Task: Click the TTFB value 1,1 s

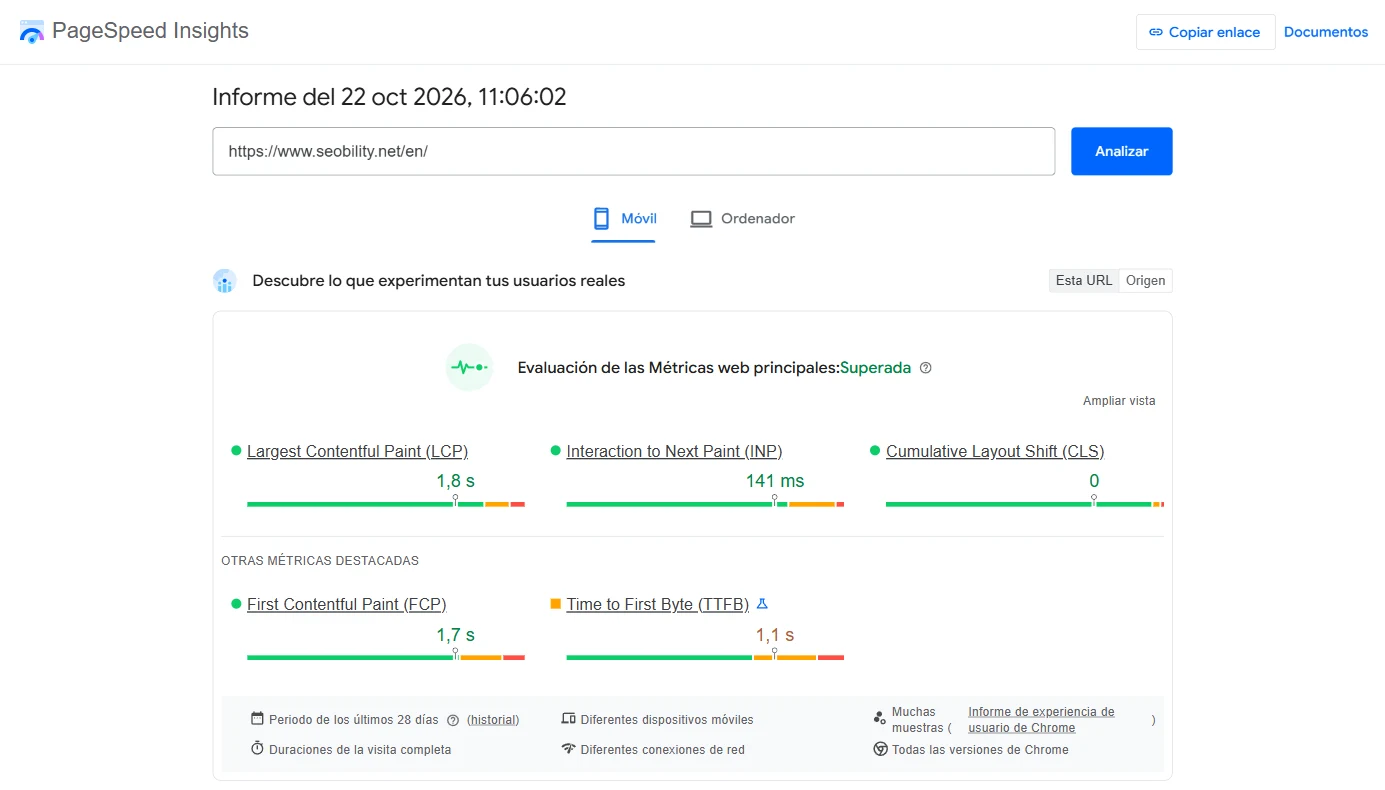Action: [775, 635]
